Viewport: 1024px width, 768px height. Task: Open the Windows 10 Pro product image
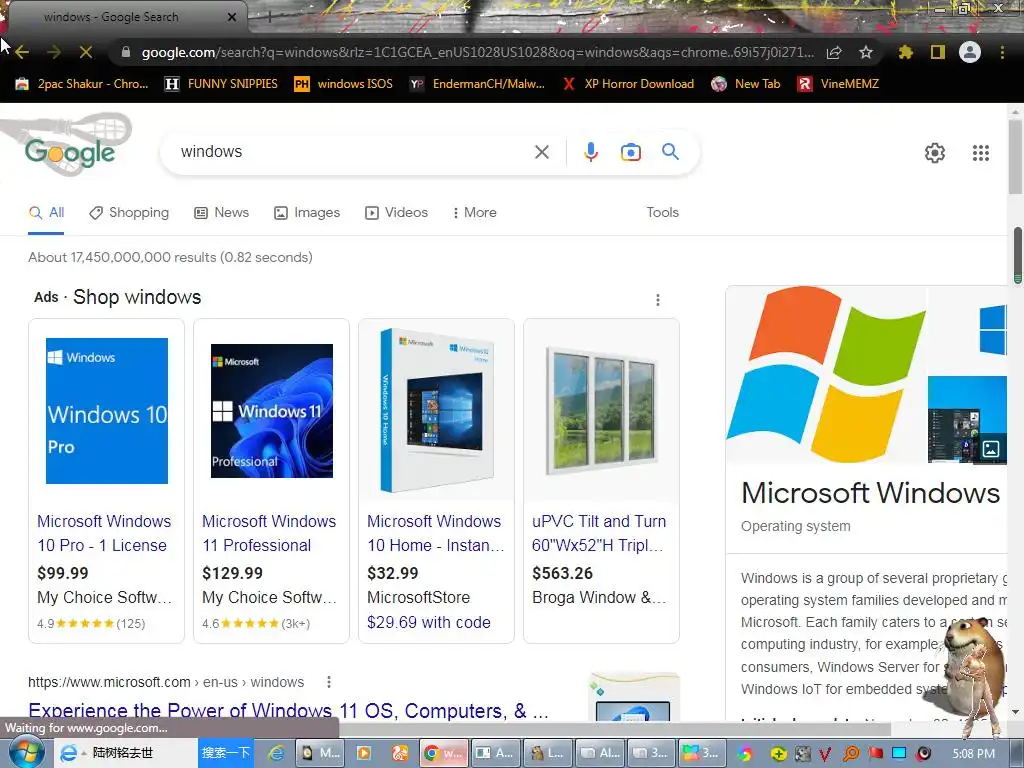pos(106,411)
